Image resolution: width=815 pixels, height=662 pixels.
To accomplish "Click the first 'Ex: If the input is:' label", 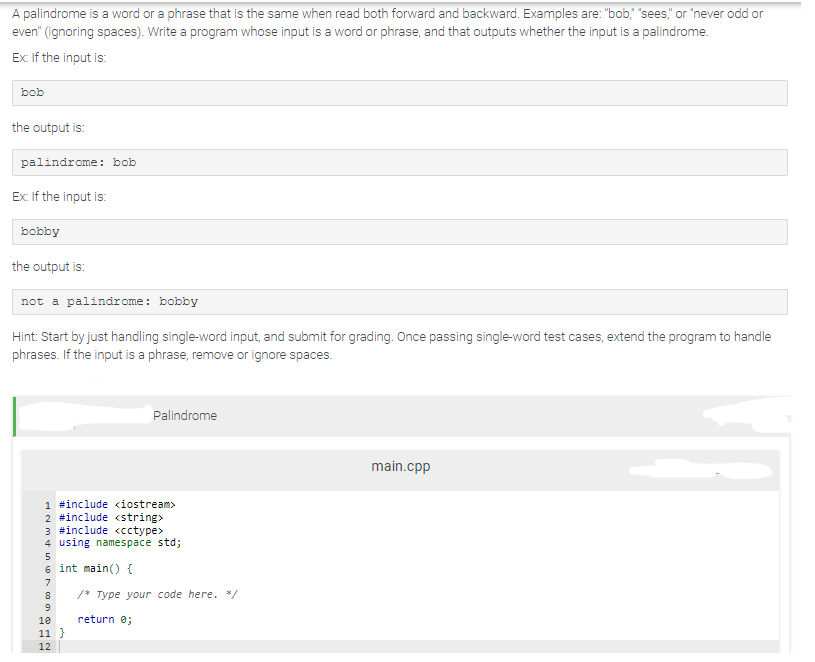I will 59,58.
